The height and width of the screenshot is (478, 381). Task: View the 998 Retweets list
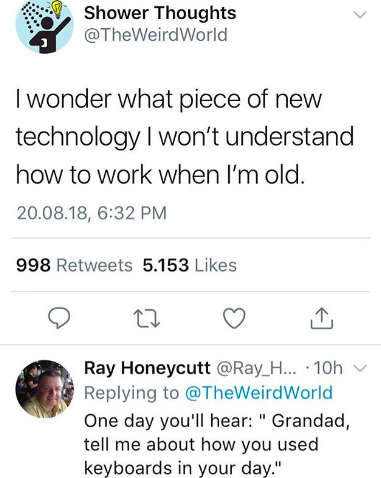click(x=74, y=265)
